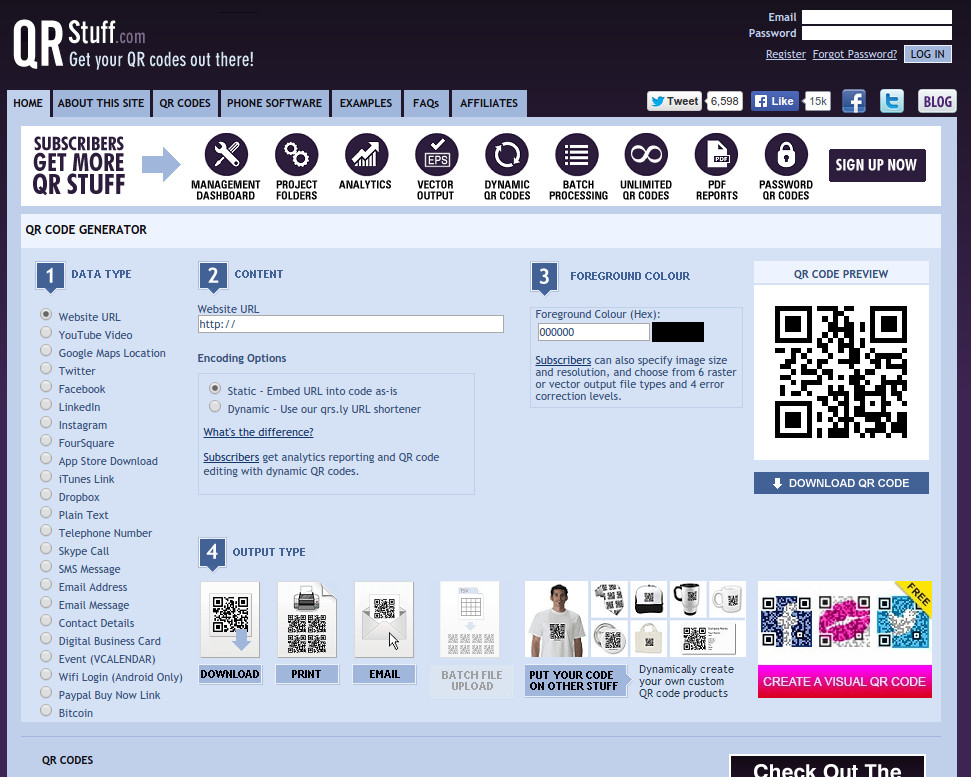This screenshot has width=971, height=777.
Task: Select Plain Text data type
Action: click(x=46, y=513)
